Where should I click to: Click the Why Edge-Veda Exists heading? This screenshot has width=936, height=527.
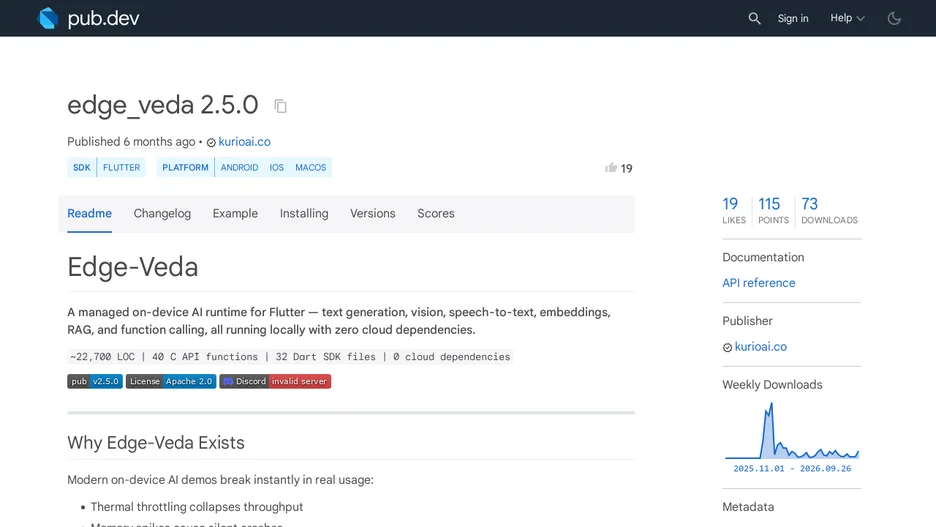[x=156, y=443]
